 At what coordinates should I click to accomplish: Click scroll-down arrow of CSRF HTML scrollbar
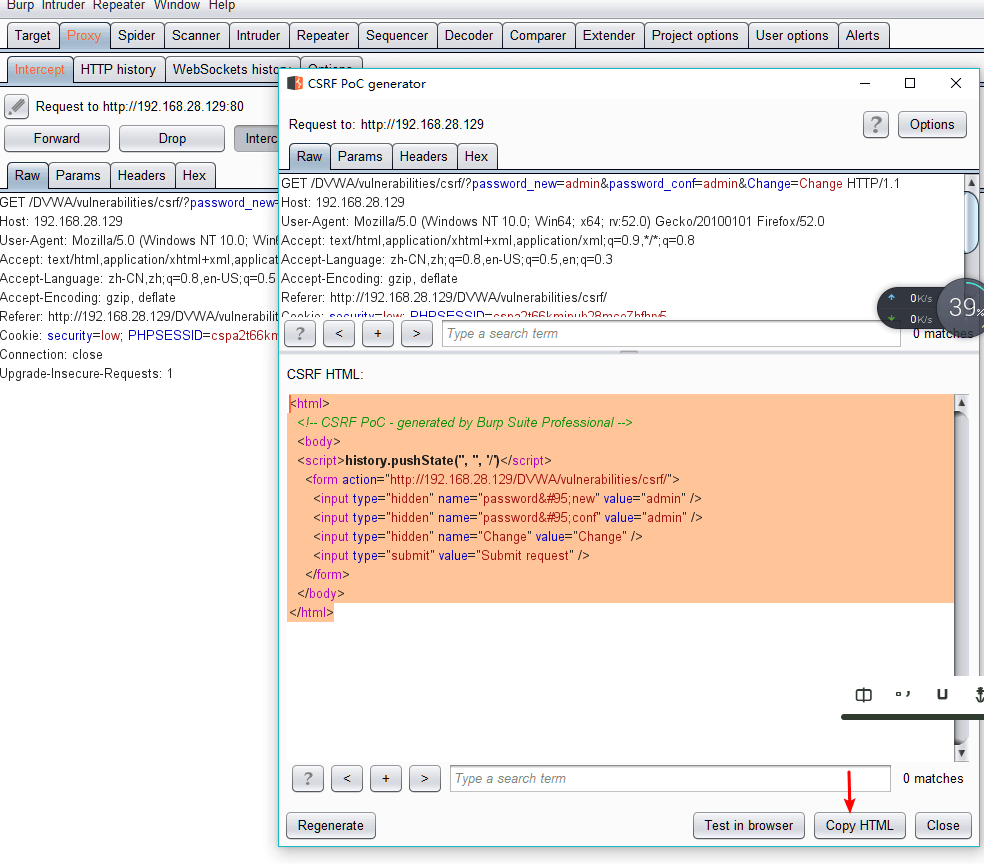961,753
